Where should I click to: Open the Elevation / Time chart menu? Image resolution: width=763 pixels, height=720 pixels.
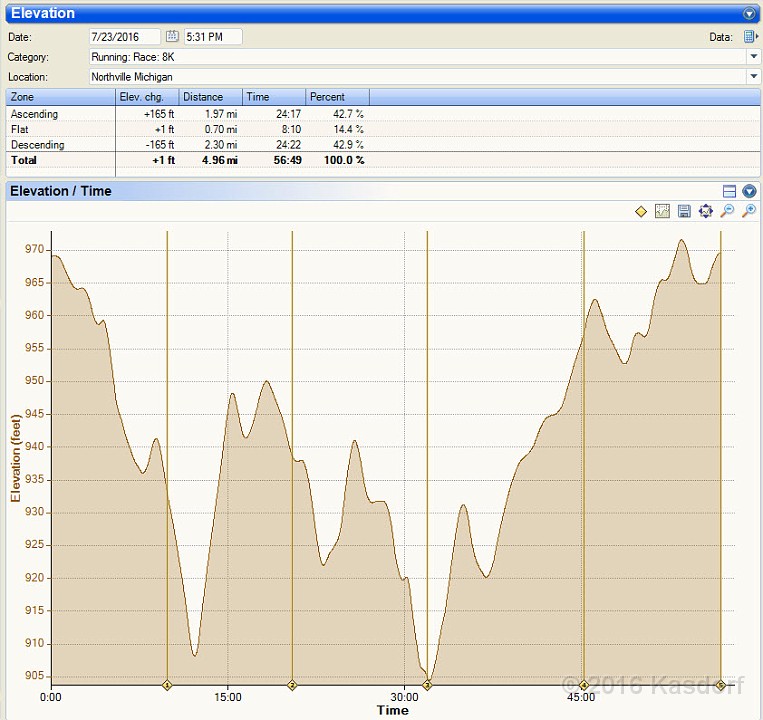(x=749, y=191)
